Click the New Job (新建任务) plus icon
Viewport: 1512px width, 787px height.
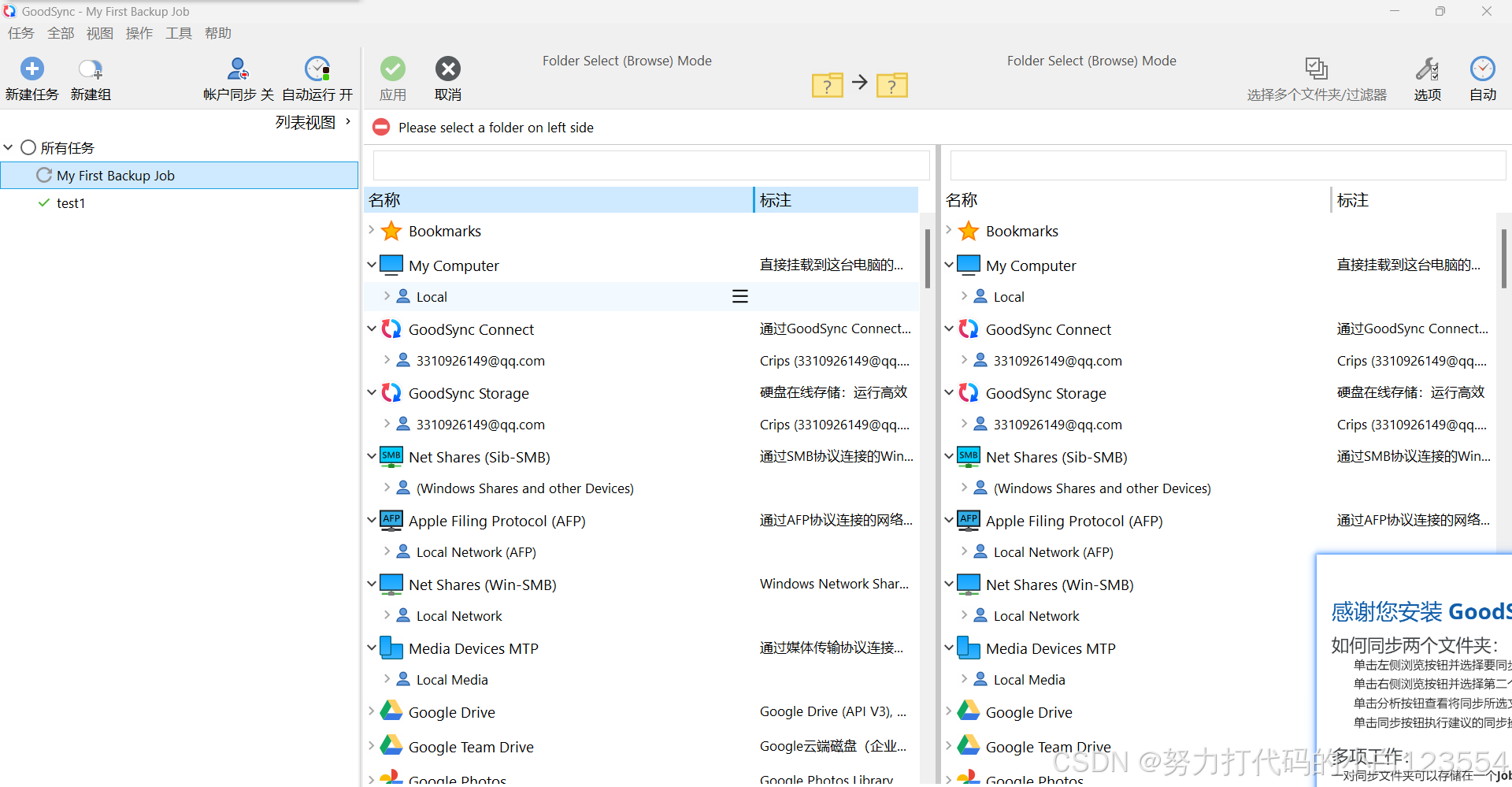pos(32,69)
